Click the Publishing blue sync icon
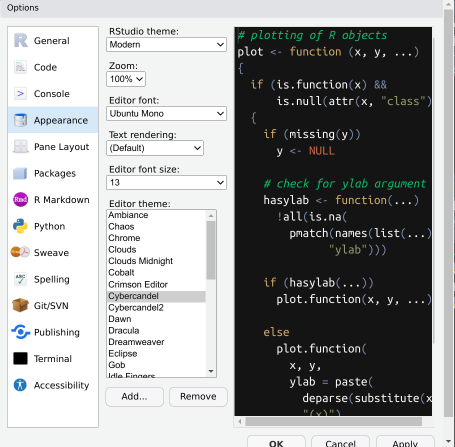The height and width of the screenshot is (447, 455). 20,332
